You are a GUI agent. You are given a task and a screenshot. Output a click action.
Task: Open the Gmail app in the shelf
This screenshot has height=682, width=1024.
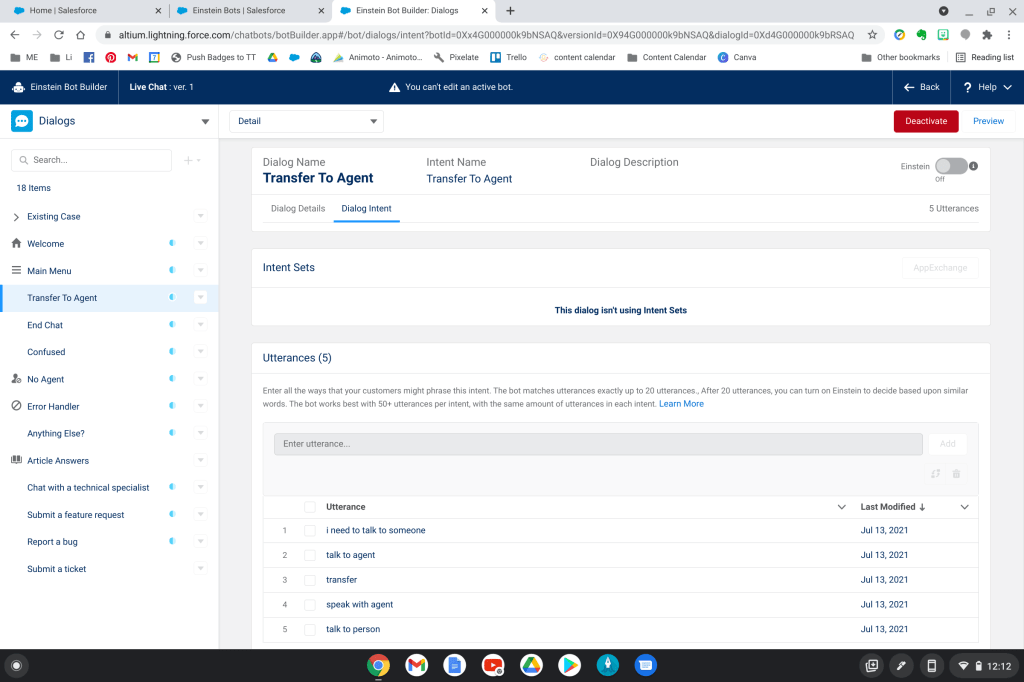point(416,665)
